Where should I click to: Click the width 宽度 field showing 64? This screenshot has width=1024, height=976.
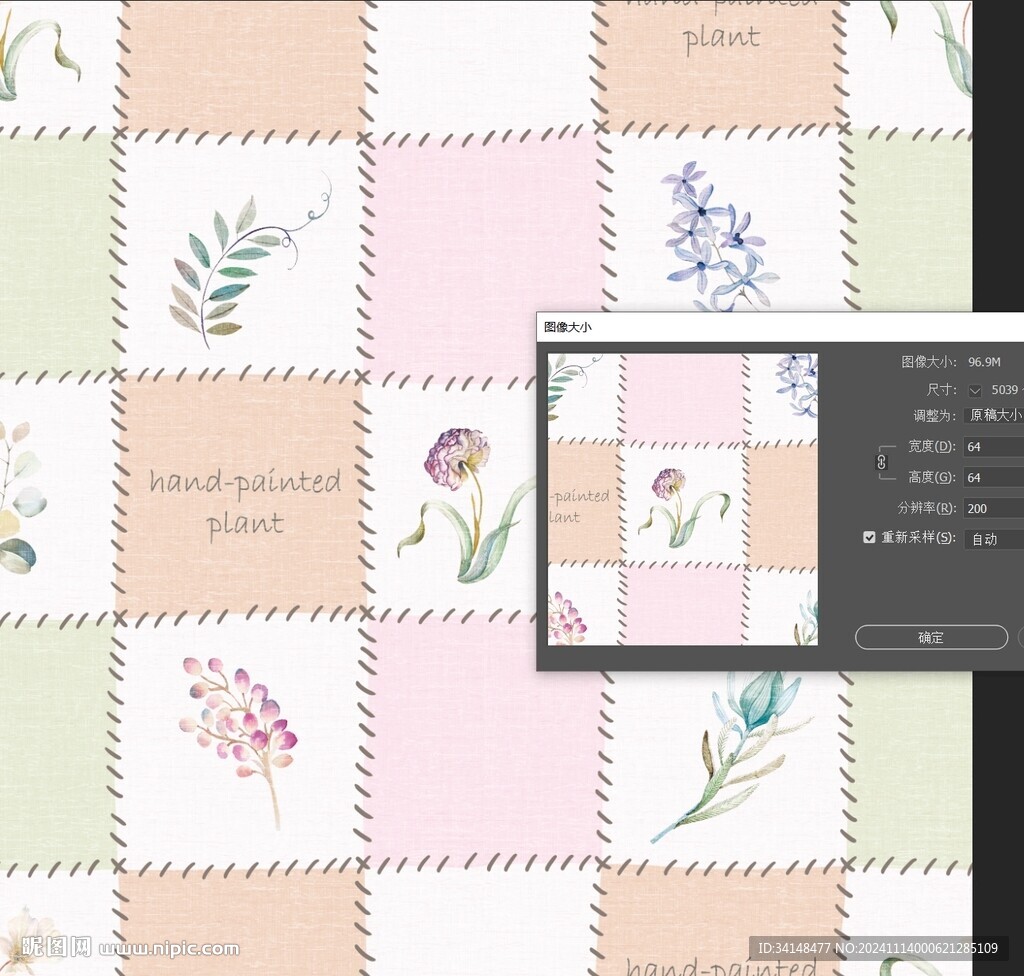pos(993,446)
